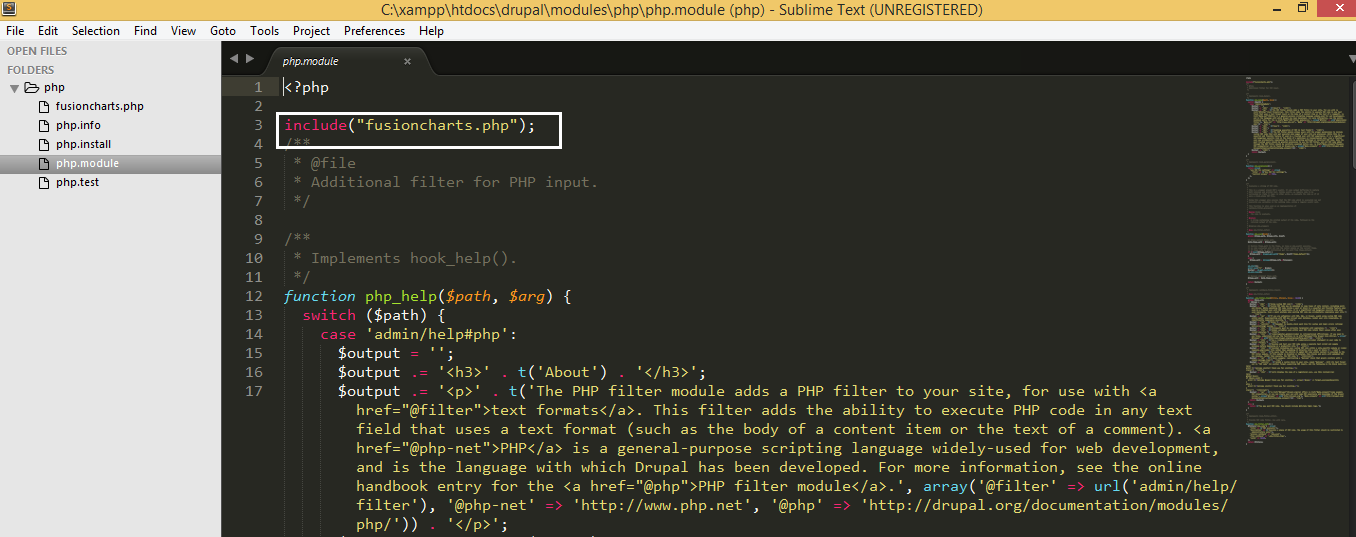Select php.module in the sidebar

click(x=87, y=164)
